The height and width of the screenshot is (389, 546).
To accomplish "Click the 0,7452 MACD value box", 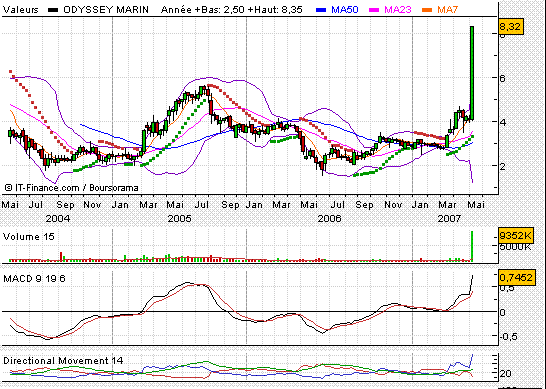I will [516, 278].
